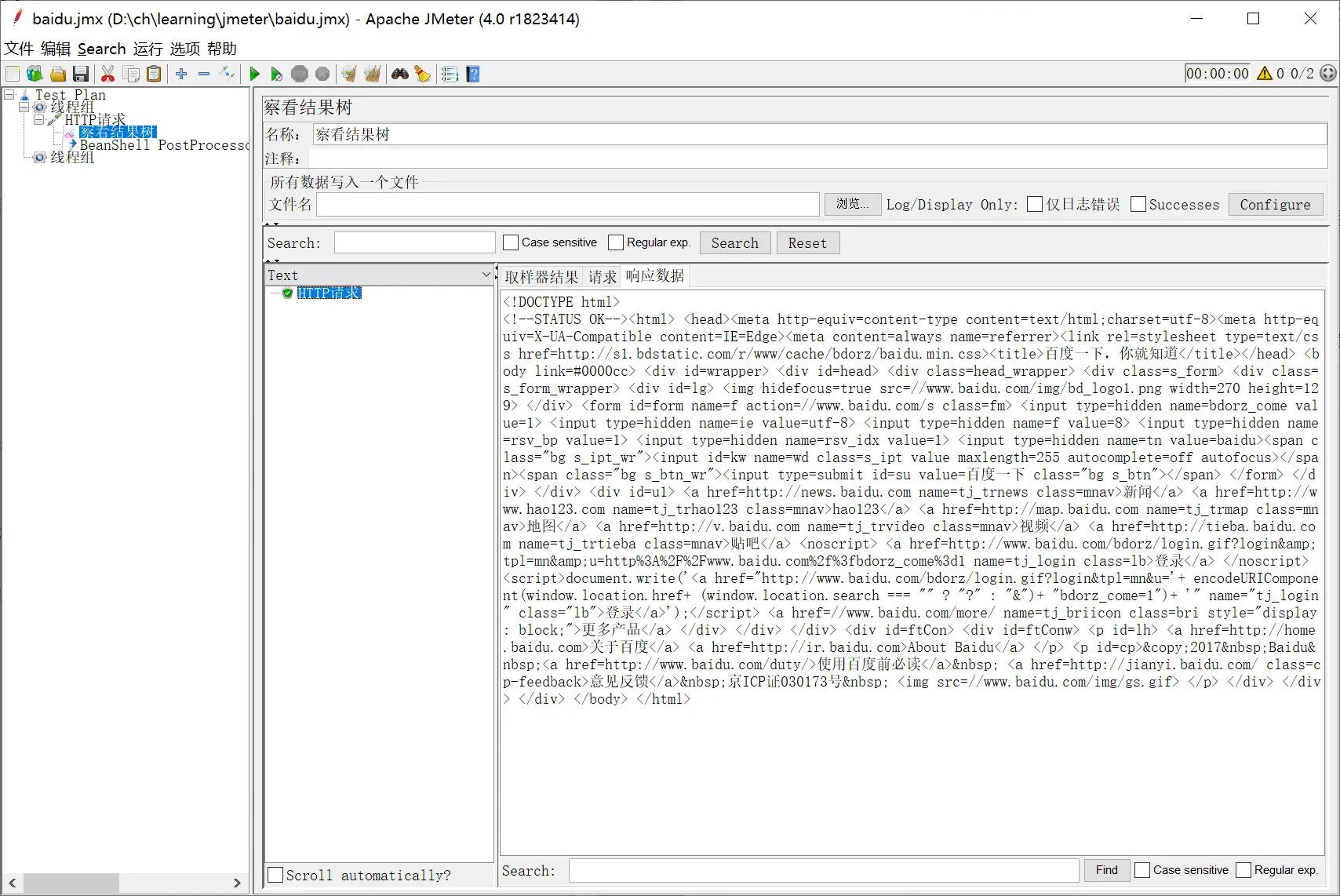Click the pipette icon beside HTTP请求 in tree
This screenshot has height=896, width=1340.
point(54,120)
